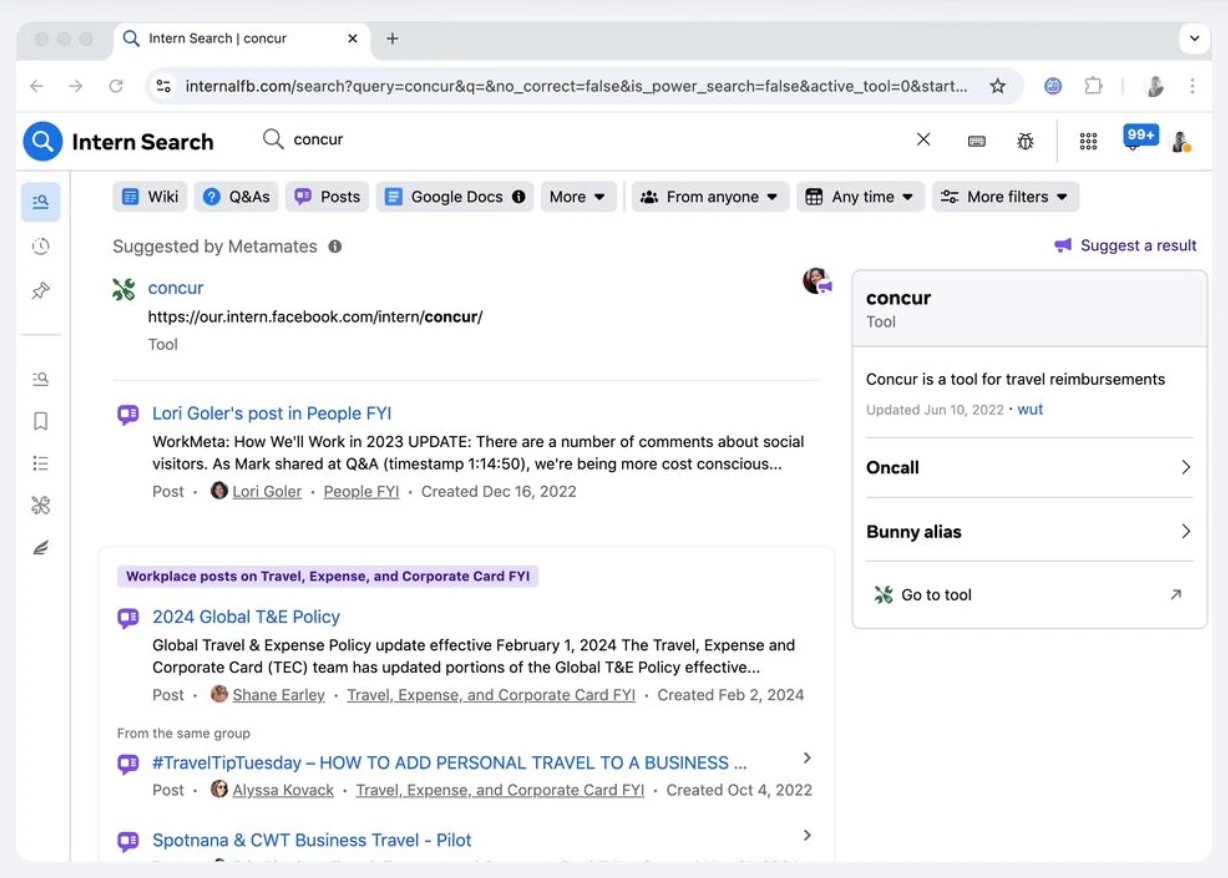Image resolution: width=1228 pixels, height=878 pixels.
Task: Open notifications with 99+ badge
Action: pos(1139,137)
